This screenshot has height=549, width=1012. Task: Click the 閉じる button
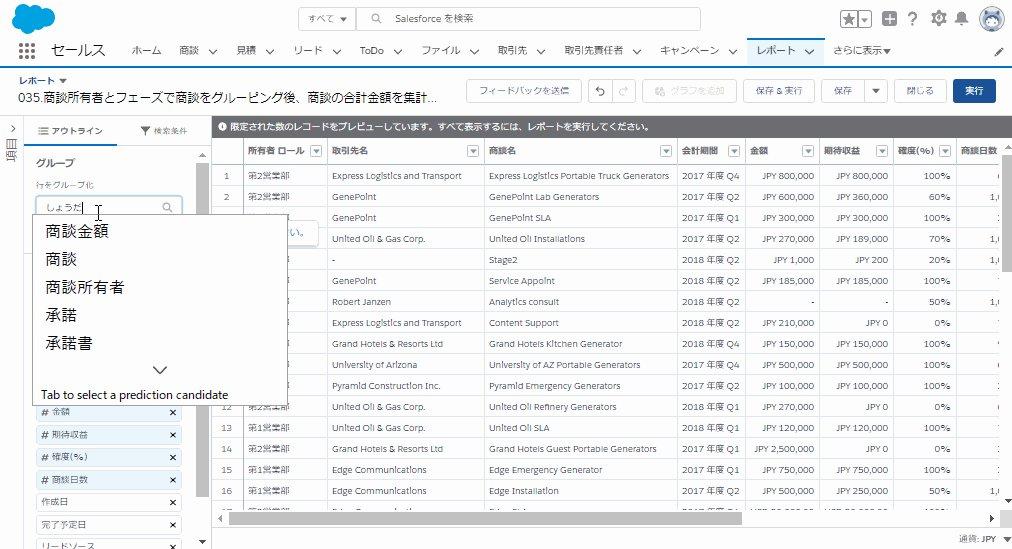coord(920,91)
